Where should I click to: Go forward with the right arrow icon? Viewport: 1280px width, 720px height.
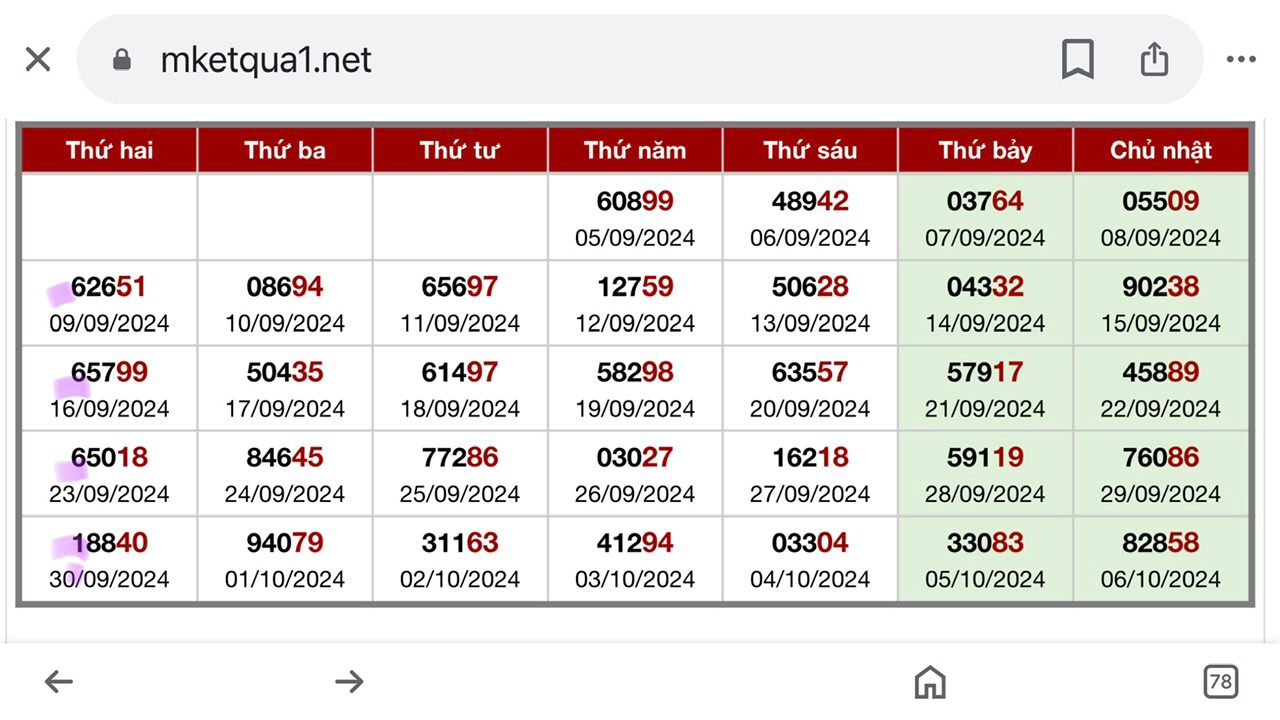(x=349, y=682)
